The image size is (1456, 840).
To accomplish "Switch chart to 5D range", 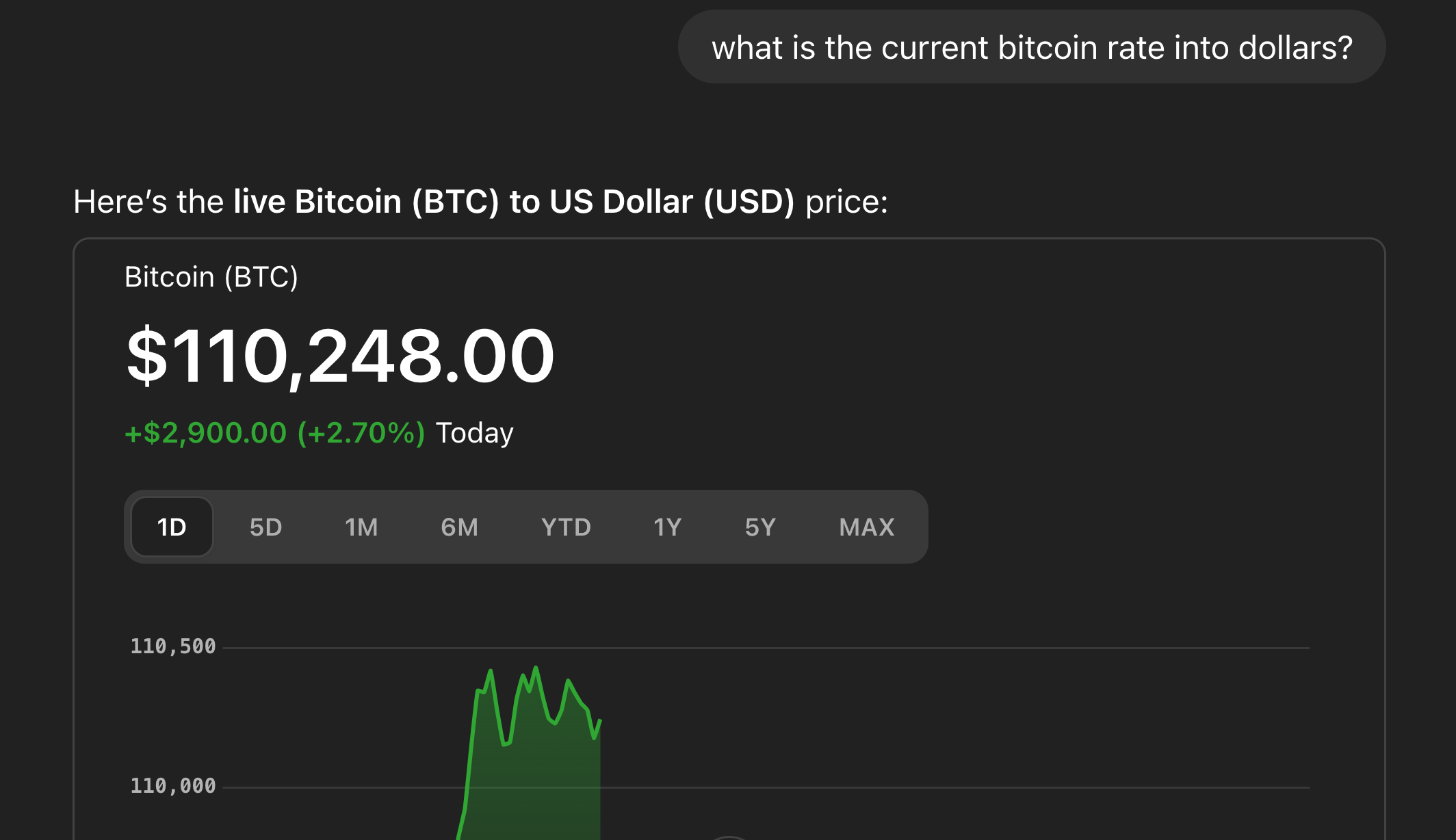I will pyautogui.click(x=266, y=527).
